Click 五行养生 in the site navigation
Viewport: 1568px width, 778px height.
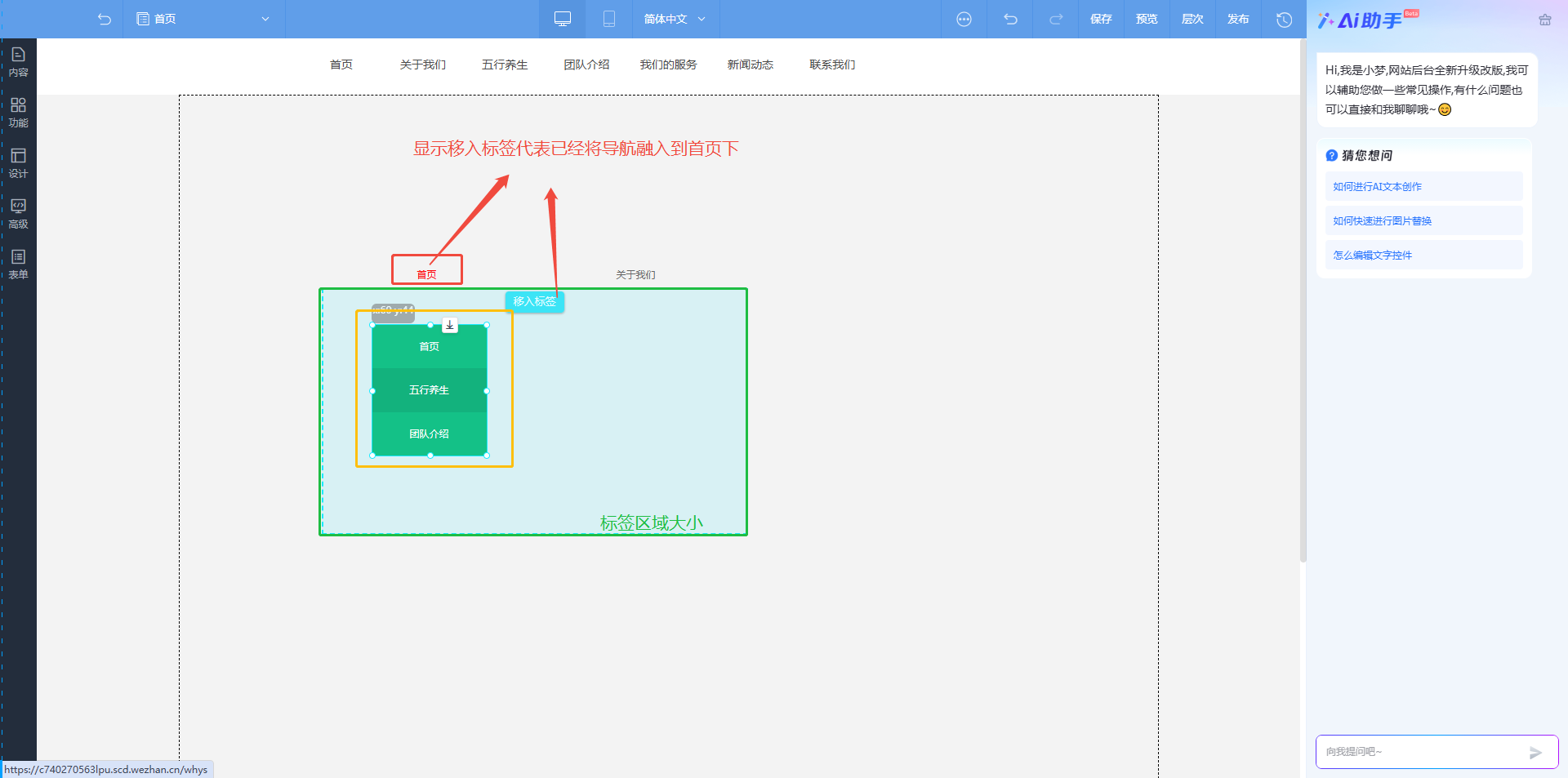505,64
